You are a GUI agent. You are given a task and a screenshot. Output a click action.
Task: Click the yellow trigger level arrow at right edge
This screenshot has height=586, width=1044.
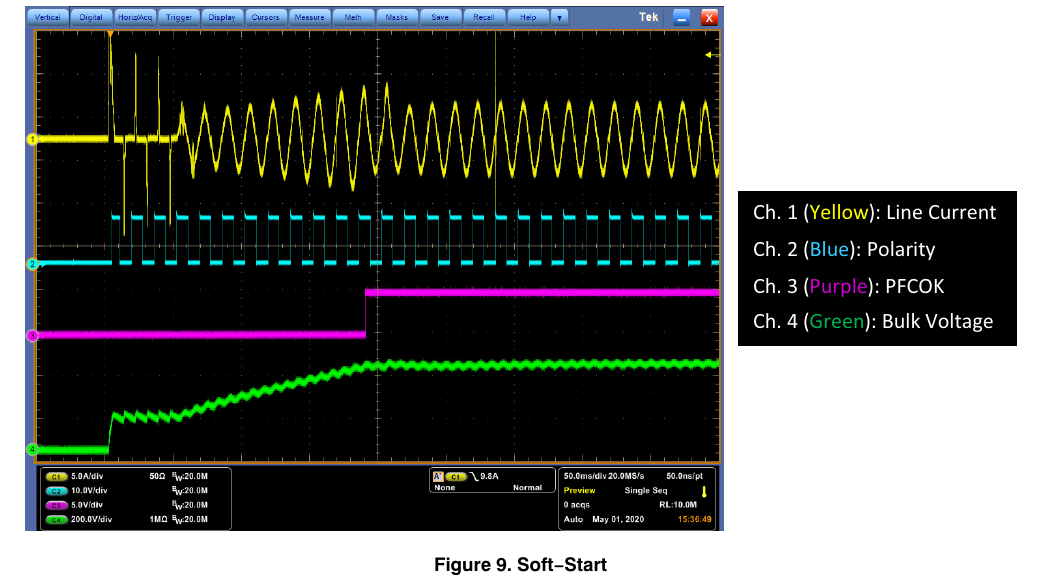[711, 55]
